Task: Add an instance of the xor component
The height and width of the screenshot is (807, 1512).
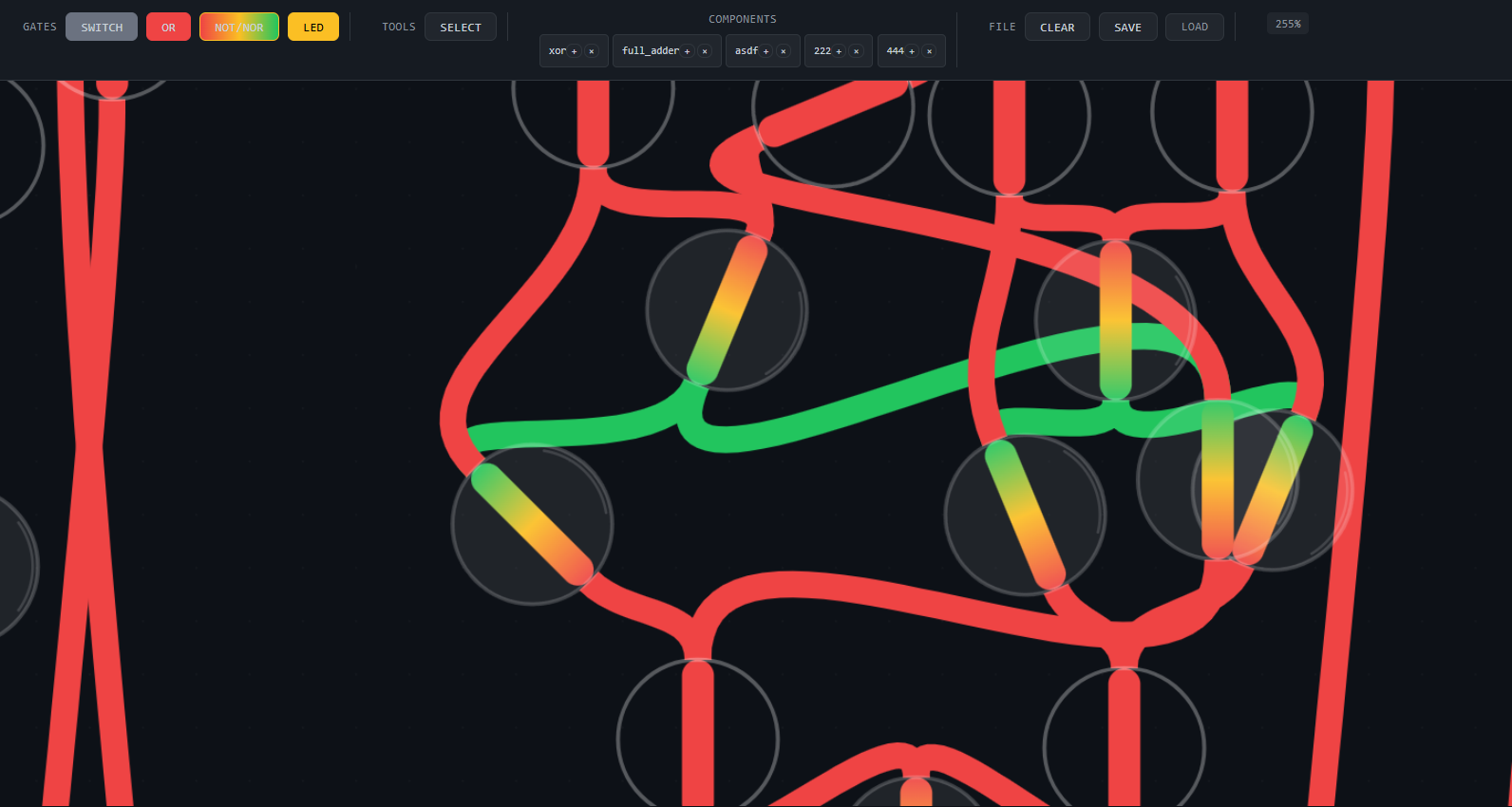Action: click(574, 51)
